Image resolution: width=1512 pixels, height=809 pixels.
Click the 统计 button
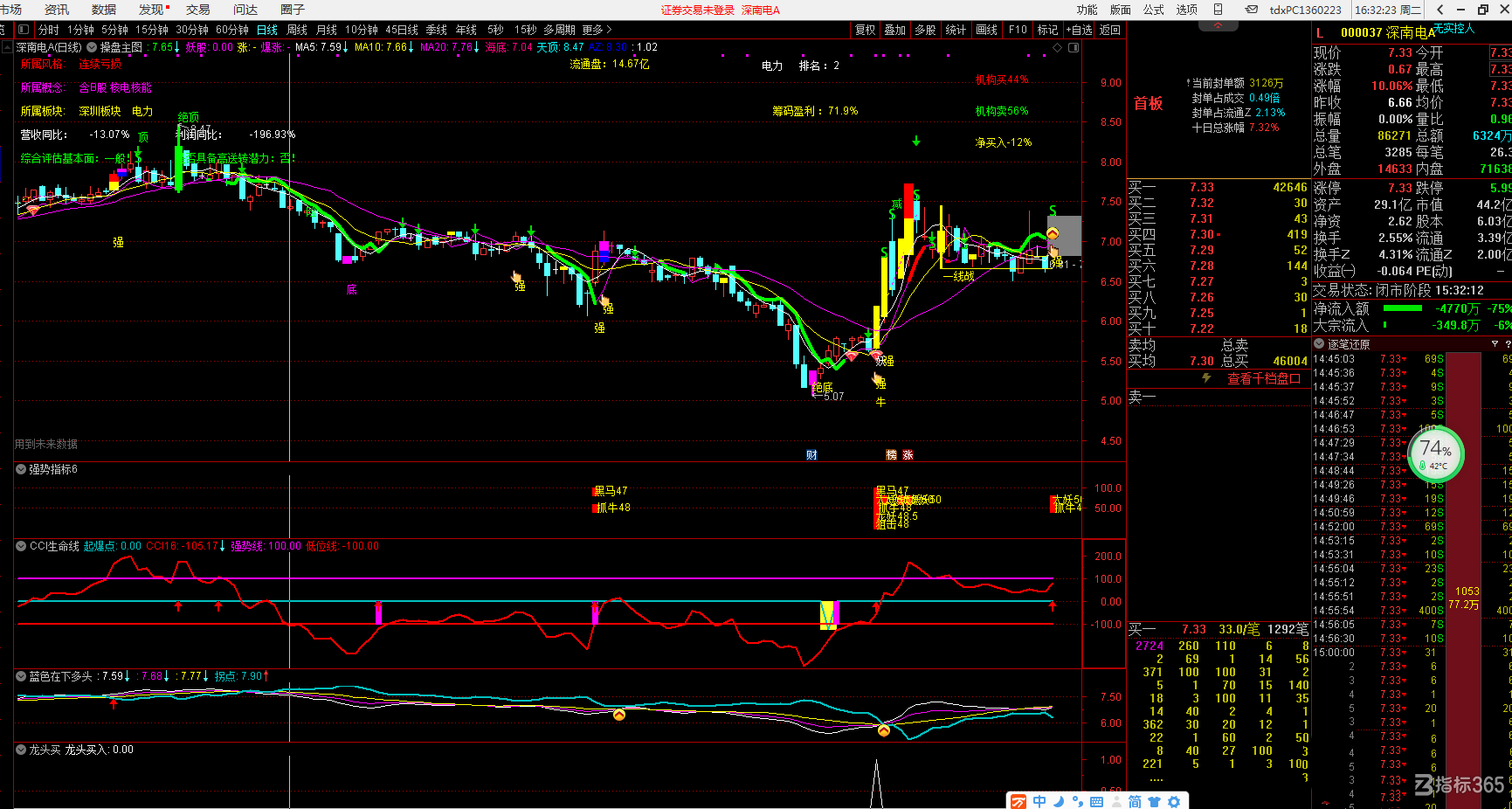956,30
